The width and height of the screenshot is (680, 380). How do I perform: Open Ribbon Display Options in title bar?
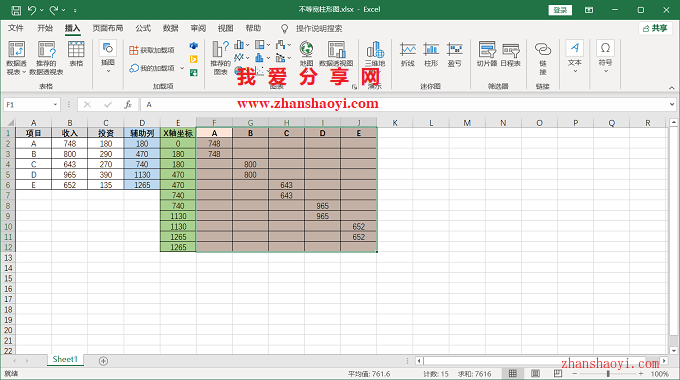589,10
